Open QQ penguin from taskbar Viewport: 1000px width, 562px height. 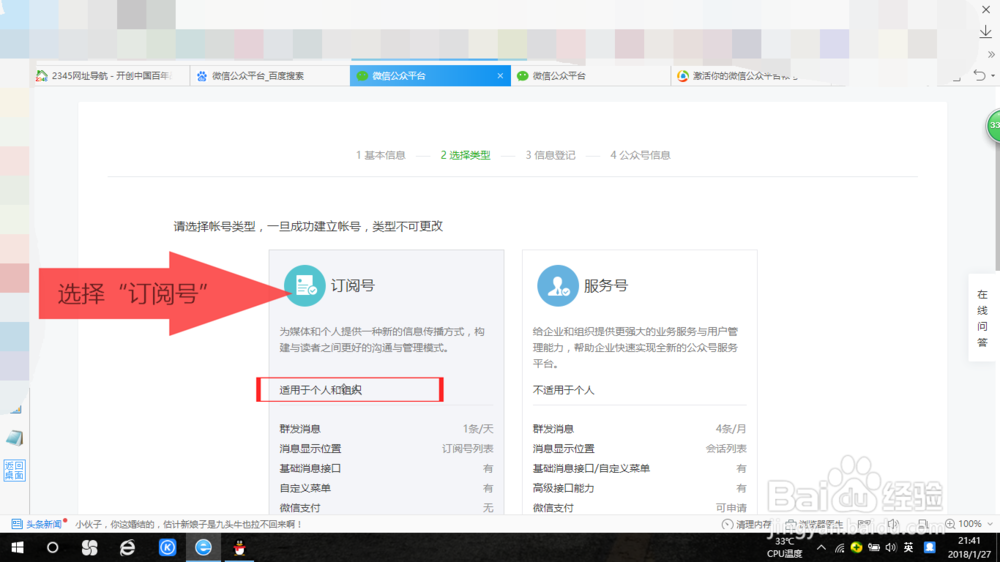[x=240, y=548]
